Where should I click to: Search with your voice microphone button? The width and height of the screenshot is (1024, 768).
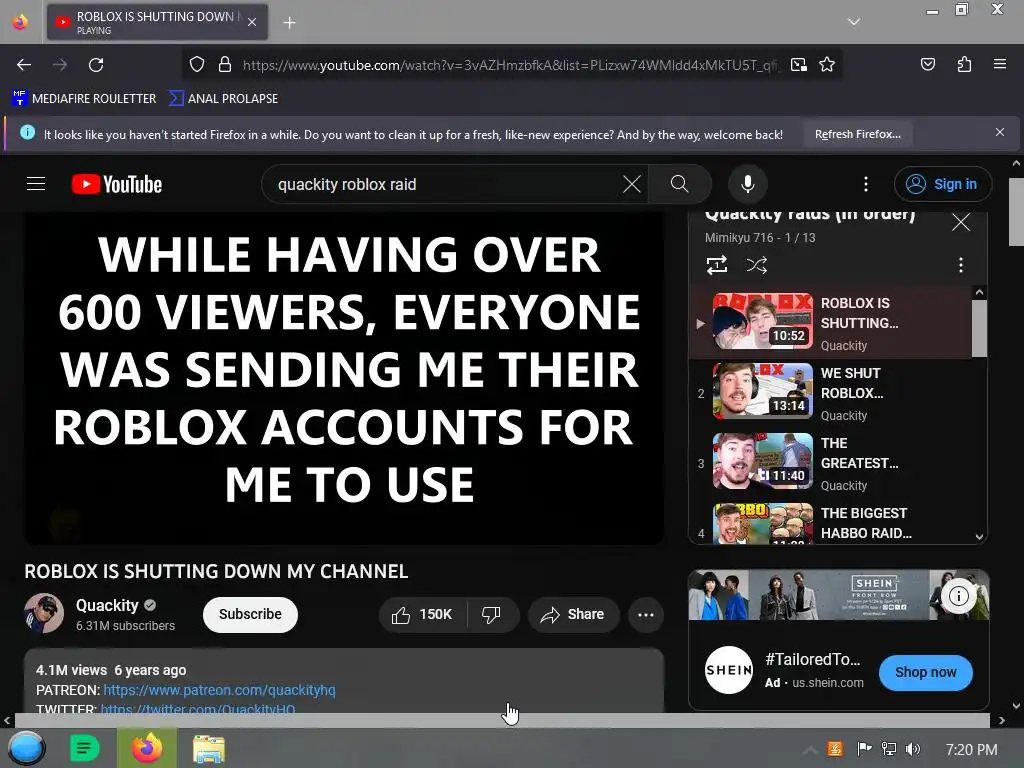748,184
